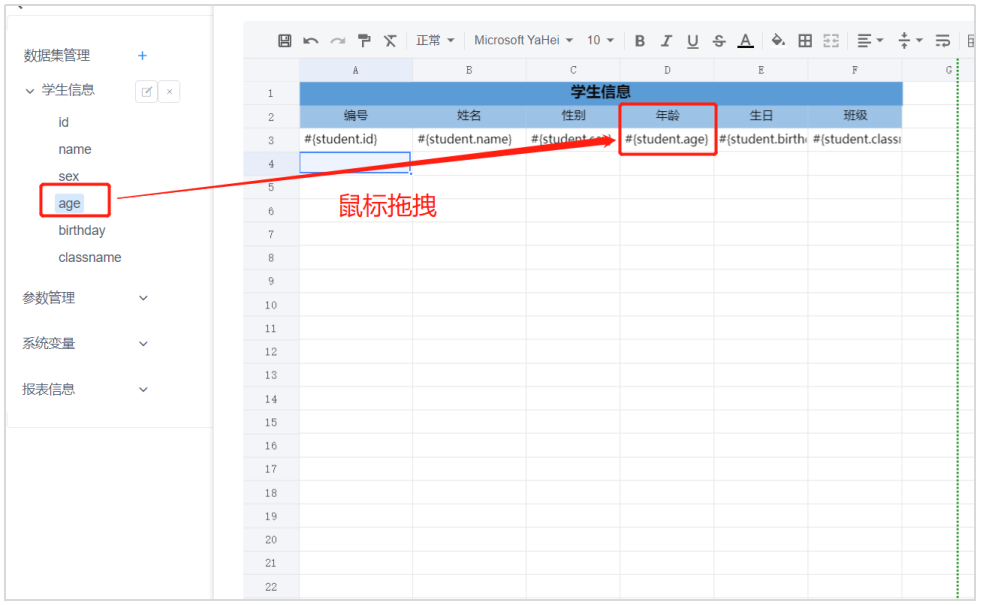Toggle bold formatting
981x605 pixels.
pyautogui.click(x=639, y=41)
